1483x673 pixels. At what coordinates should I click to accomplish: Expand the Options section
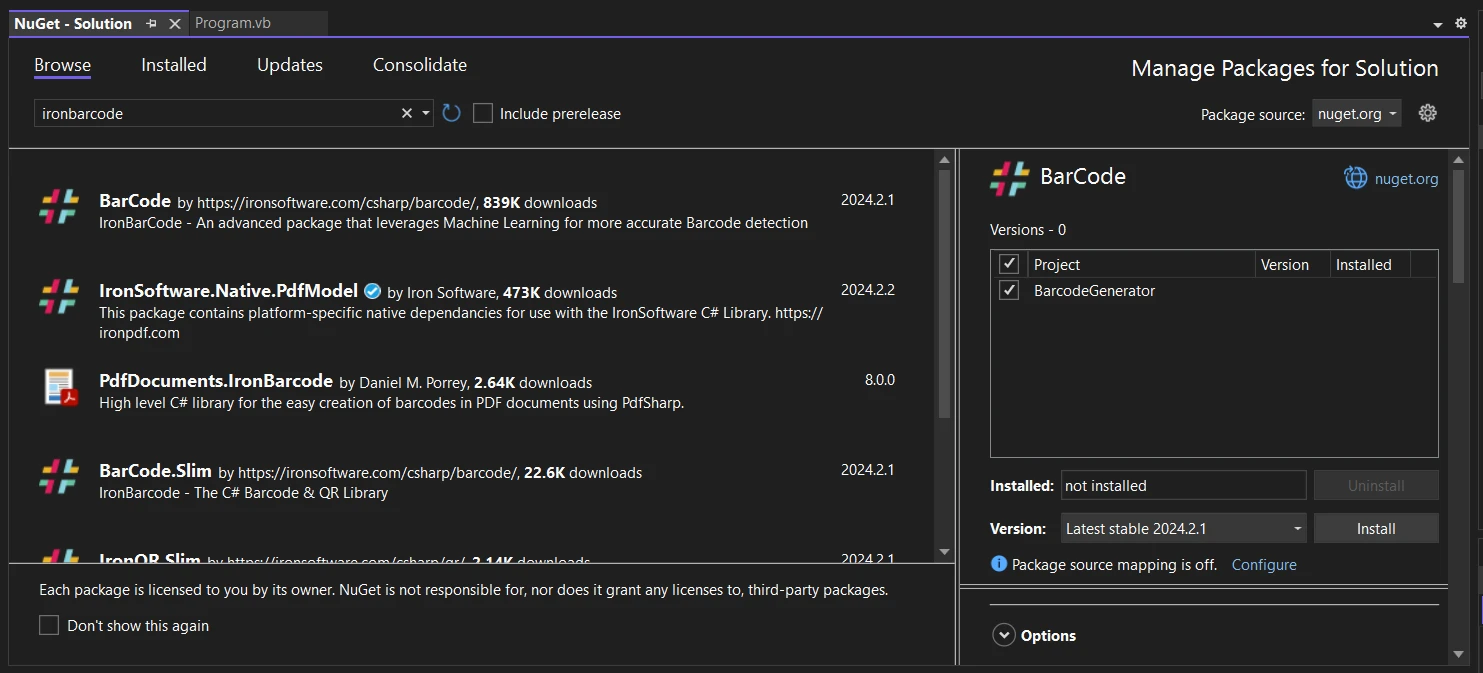[x=1003, y=635]
